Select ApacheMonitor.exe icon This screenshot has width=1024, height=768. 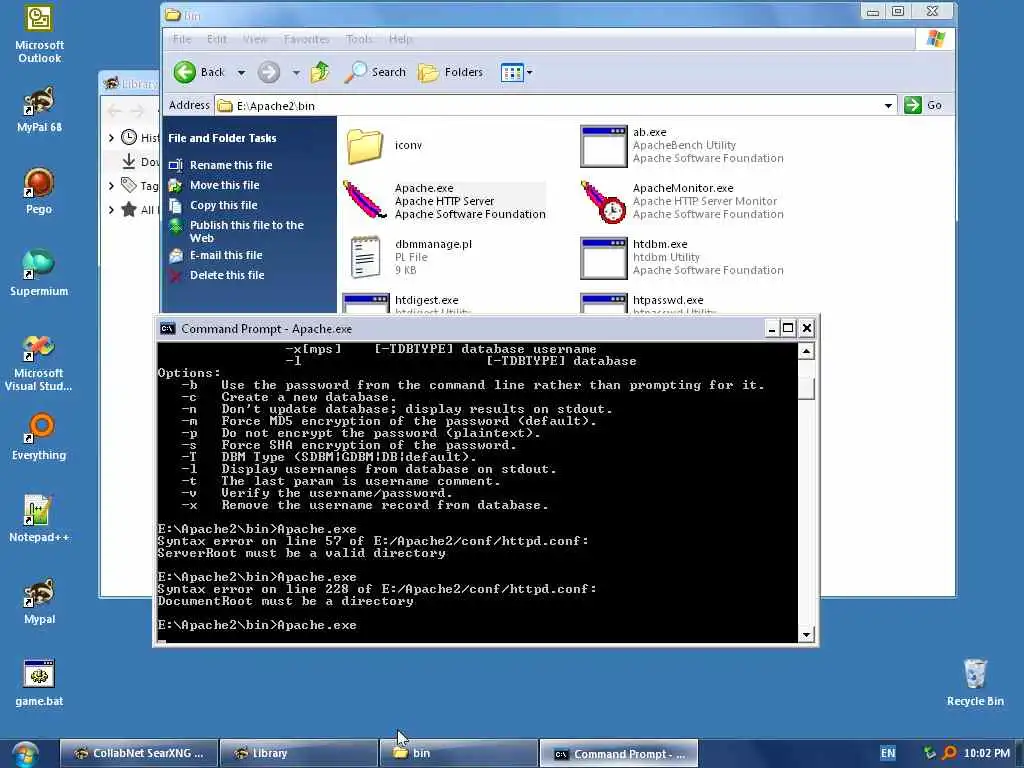[x=603, y=201]
